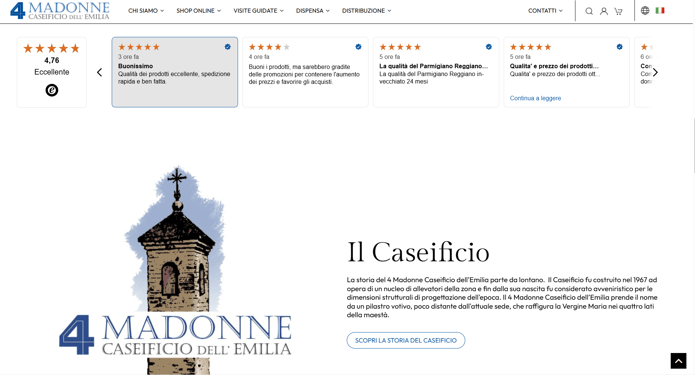Expand the Dispensa menu
Viewport: 695px width, 375px height.
312,11
